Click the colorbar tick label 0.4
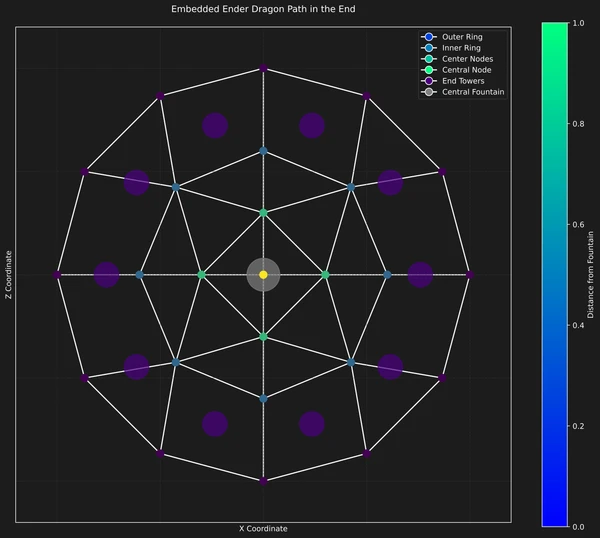 [x=578, y=325]
